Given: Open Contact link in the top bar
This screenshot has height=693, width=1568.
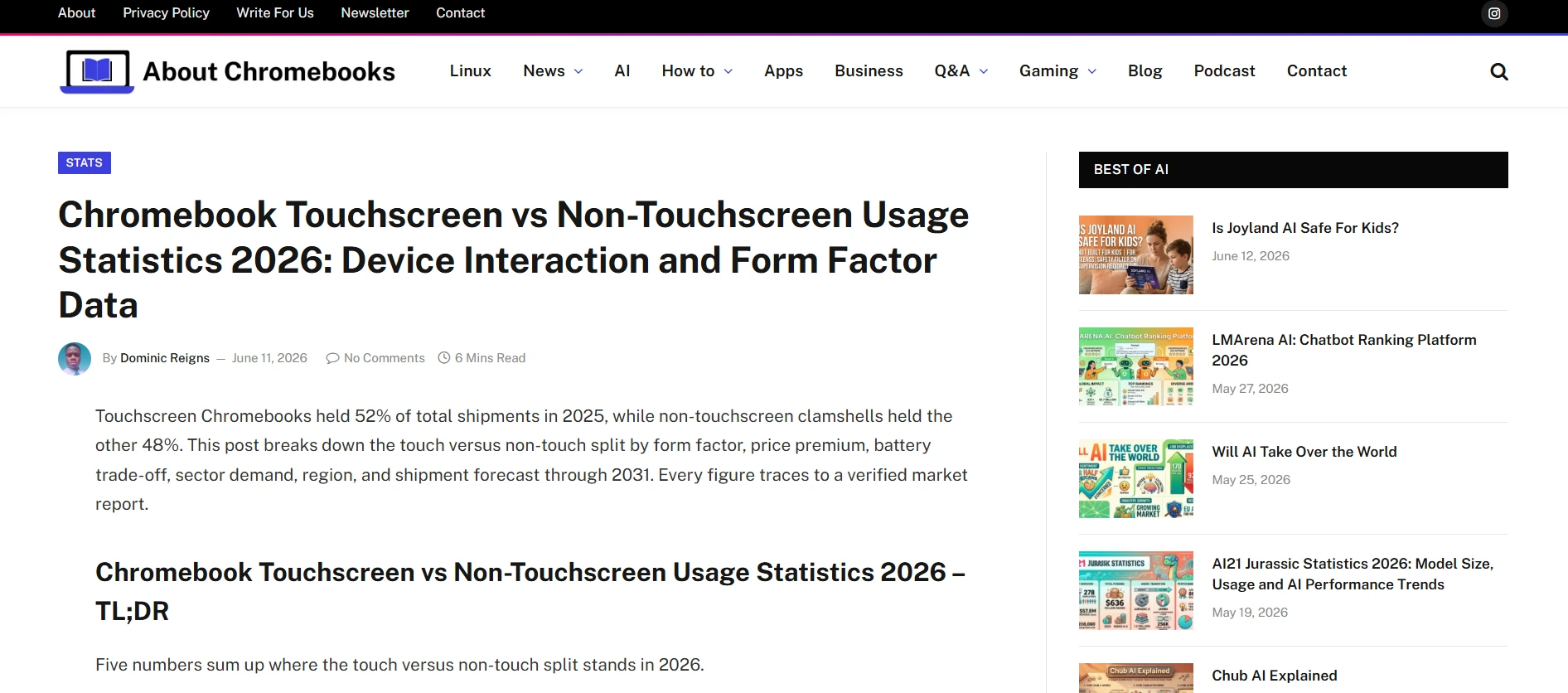Looking at the screenshot, I should [460, 13].
